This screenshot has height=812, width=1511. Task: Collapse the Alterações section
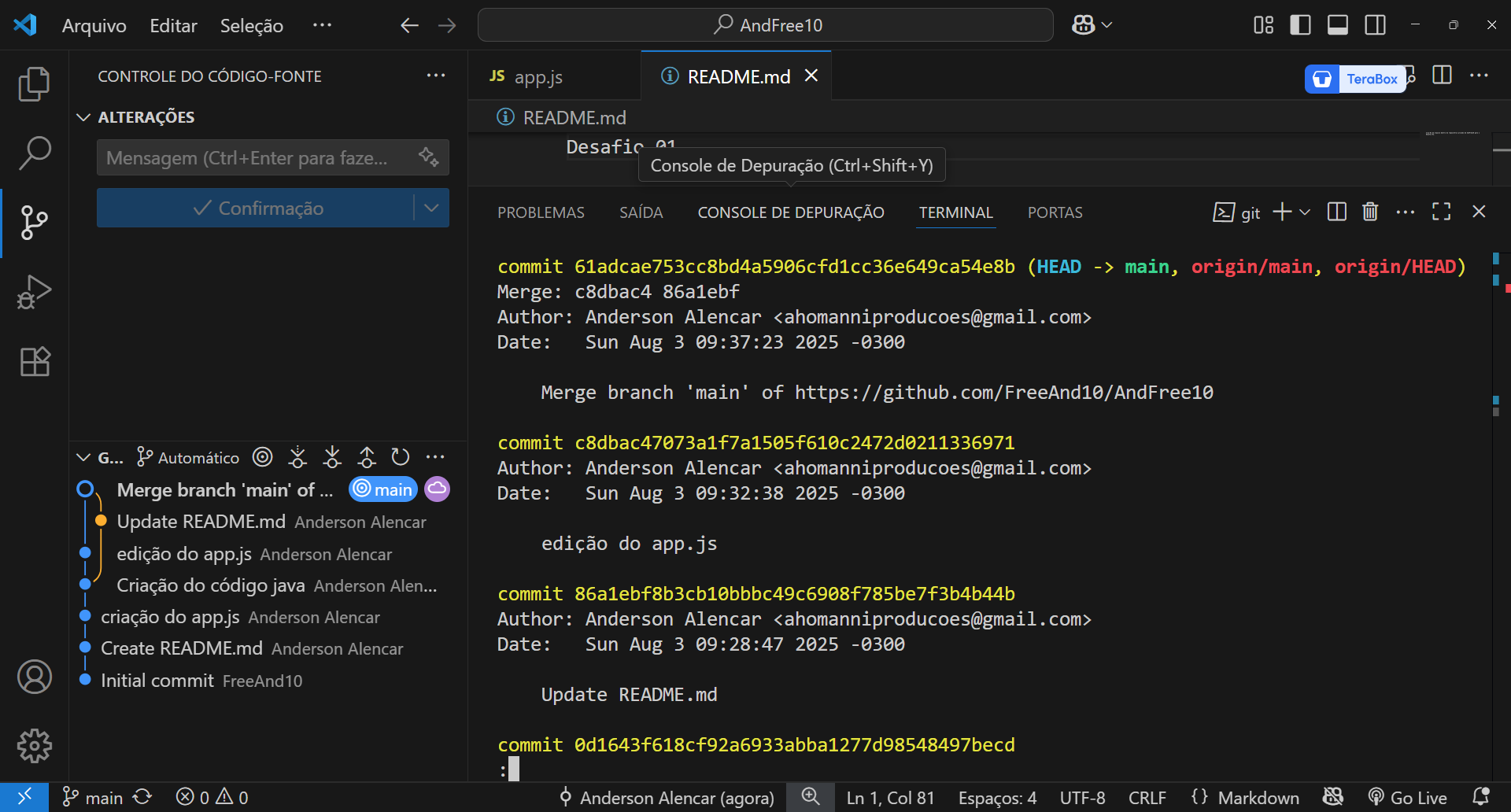[83, 117]
